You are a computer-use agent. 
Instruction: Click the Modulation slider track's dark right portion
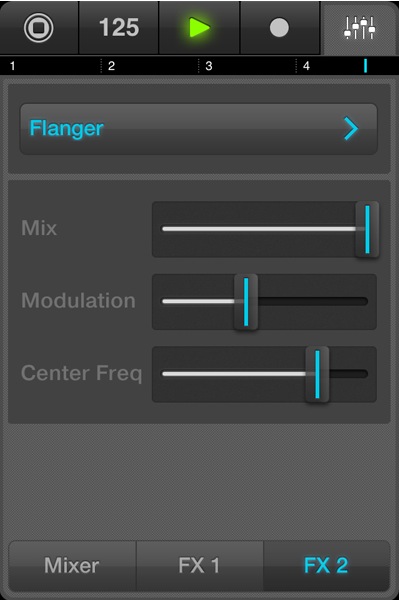[x=313, y=302]
